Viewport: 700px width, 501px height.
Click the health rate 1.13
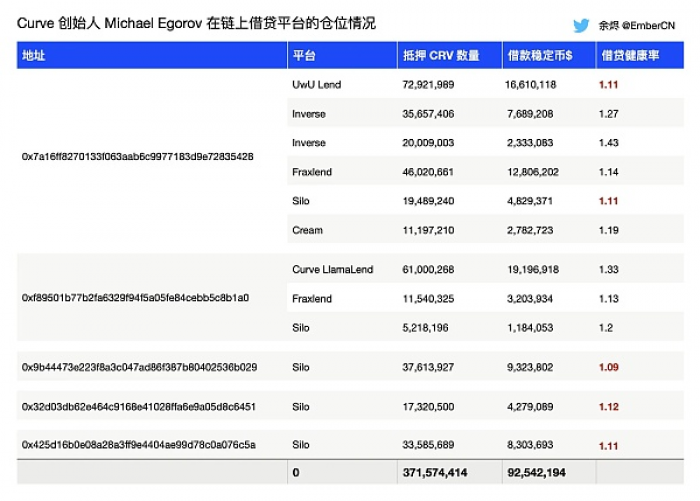click(x=608, y=299)
